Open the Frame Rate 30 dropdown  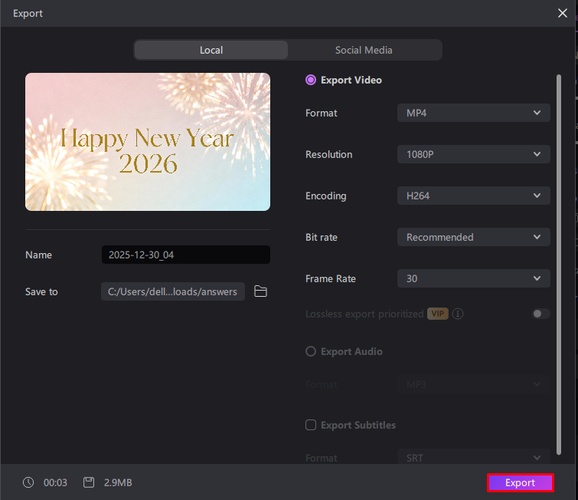473,278
